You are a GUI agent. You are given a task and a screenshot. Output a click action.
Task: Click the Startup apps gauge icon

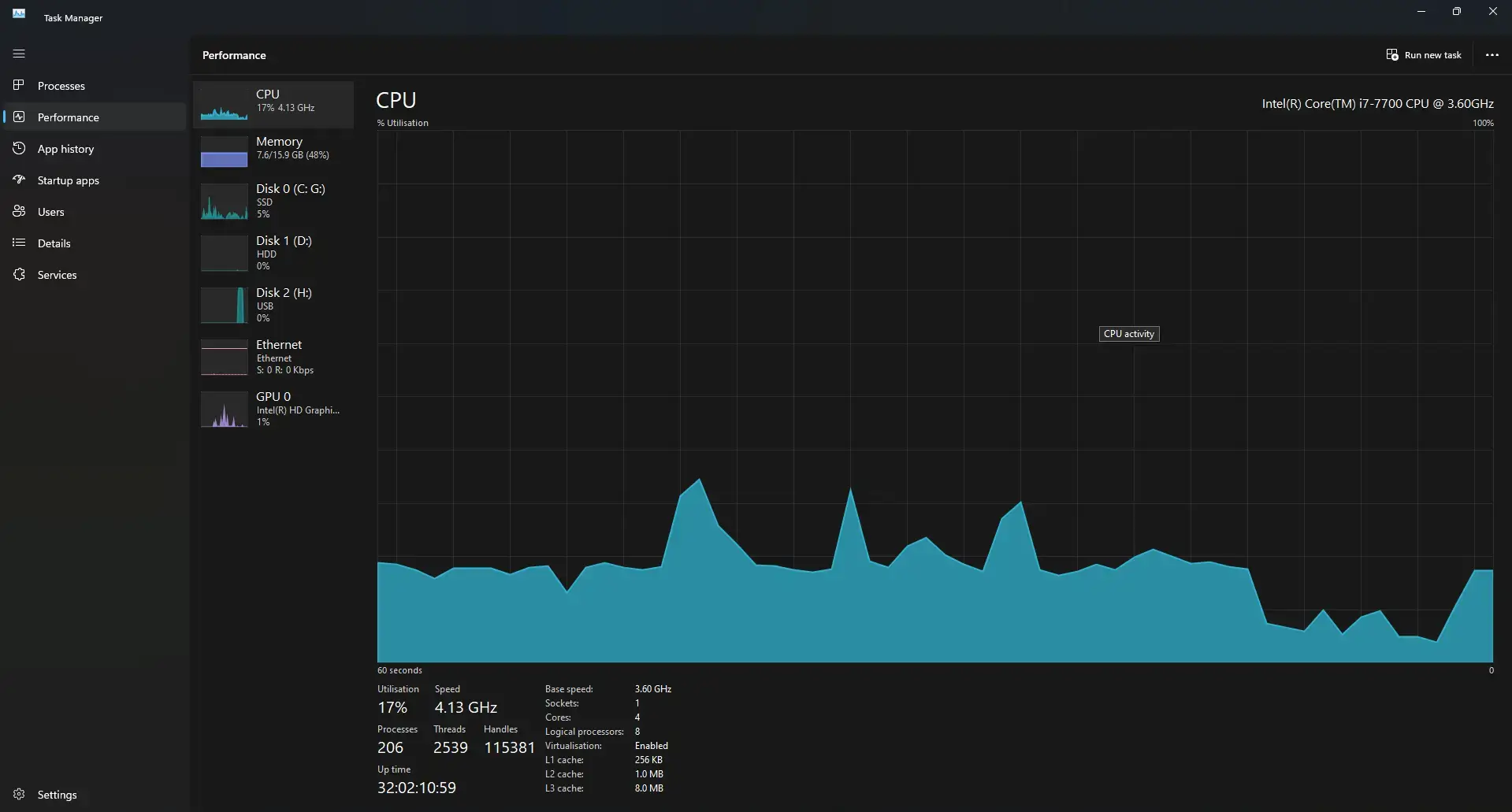coord(19,180)
